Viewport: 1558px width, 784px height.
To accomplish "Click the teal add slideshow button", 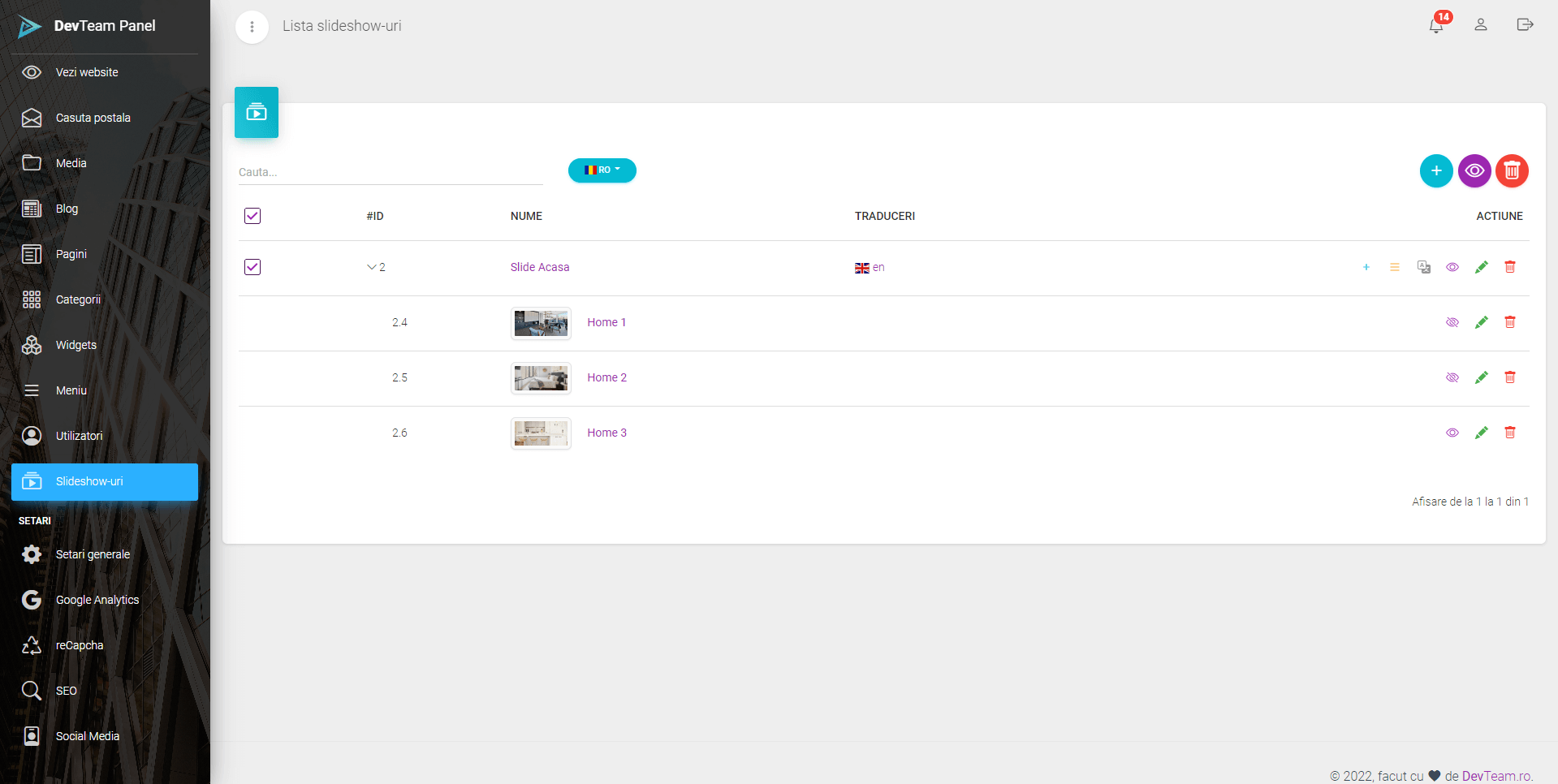I will coord(1436,171).
